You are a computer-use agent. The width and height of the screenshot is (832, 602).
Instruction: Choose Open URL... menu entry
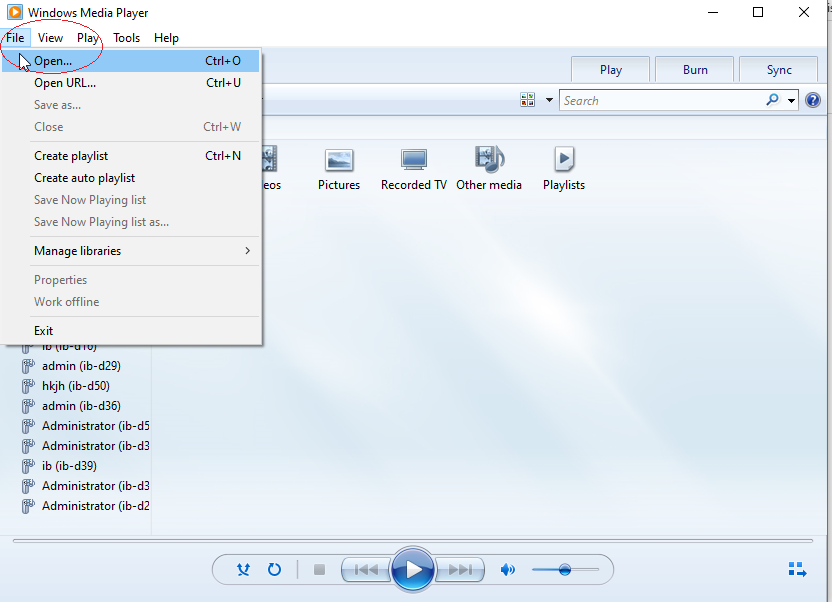[x=131, y=83]
